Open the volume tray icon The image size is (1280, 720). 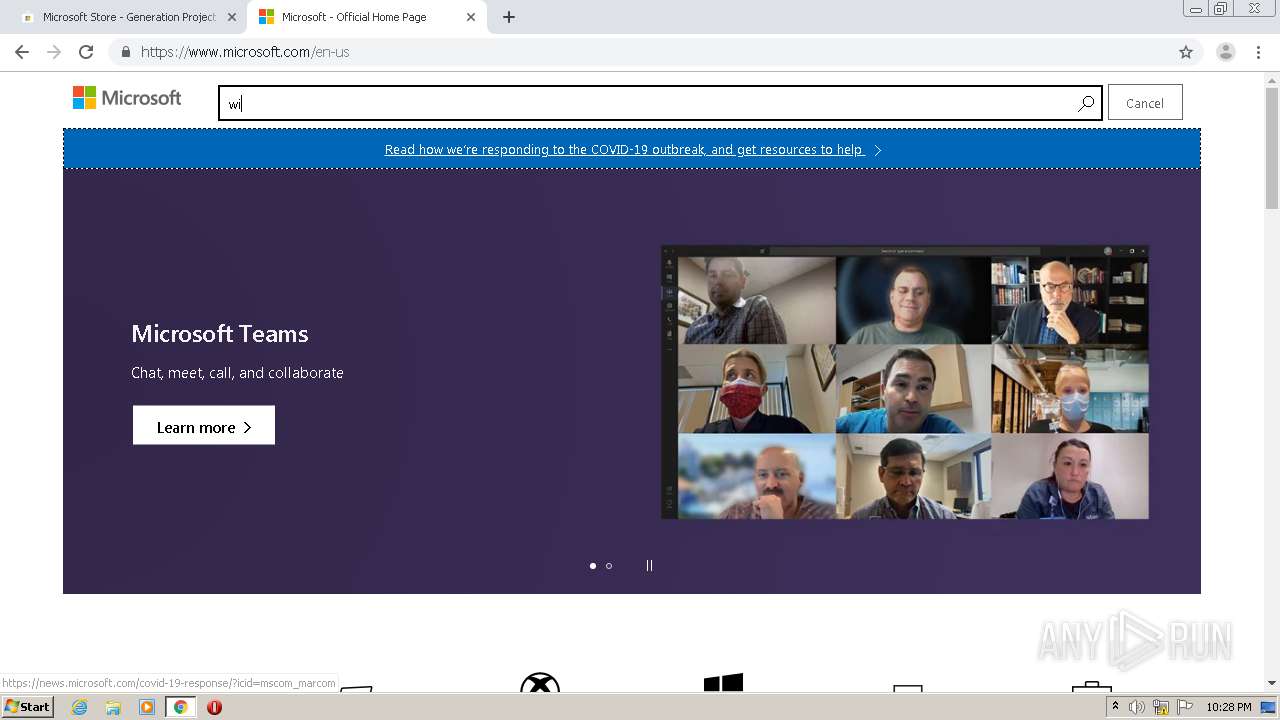[x=1136, y=707]
